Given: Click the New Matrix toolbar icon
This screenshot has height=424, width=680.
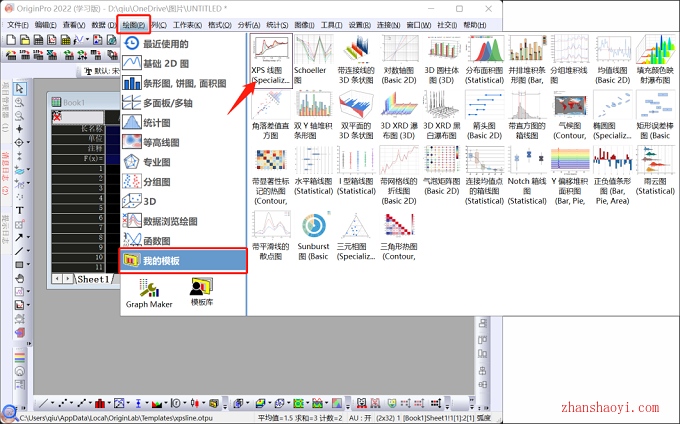Looking at the screenshot, I should (x=65, y=40).
